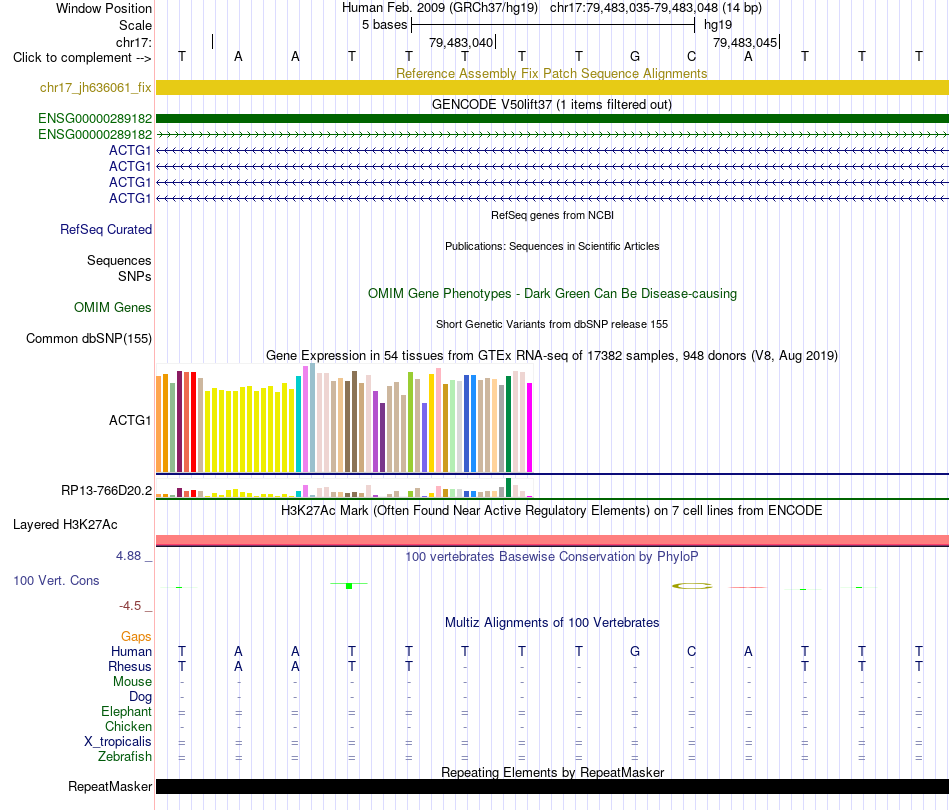
Task: Click the Gaps label in Multiz track
Action: point(136,636)
